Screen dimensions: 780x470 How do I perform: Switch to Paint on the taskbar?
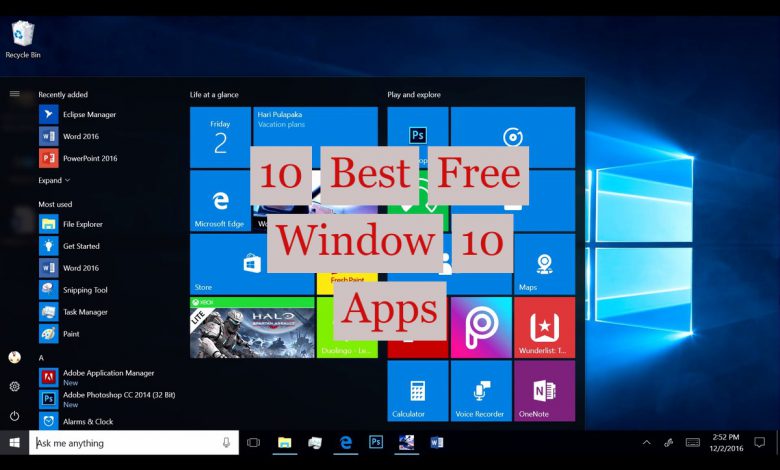click(x=406, y=442)
